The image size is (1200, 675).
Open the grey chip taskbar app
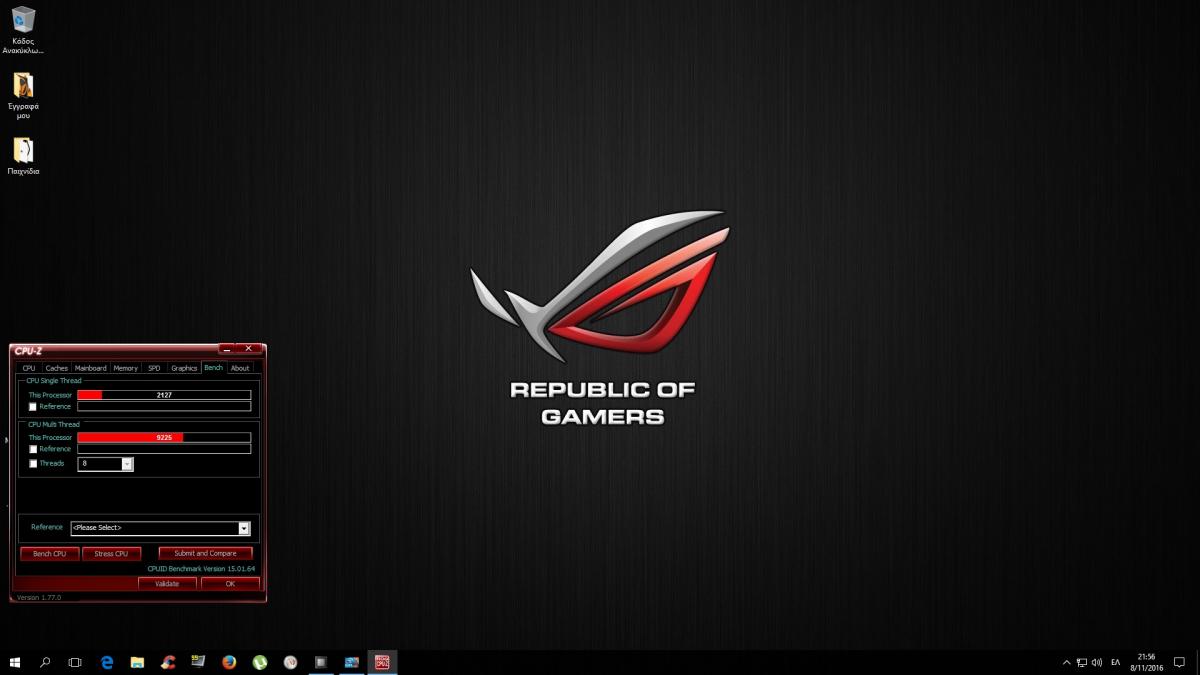[x=321, y=662]
